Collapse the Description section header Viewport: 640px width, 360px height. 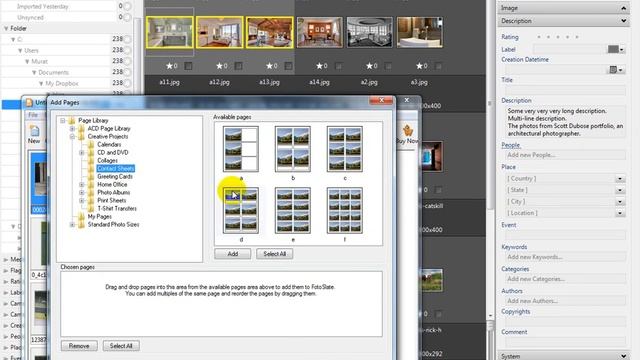564,21
